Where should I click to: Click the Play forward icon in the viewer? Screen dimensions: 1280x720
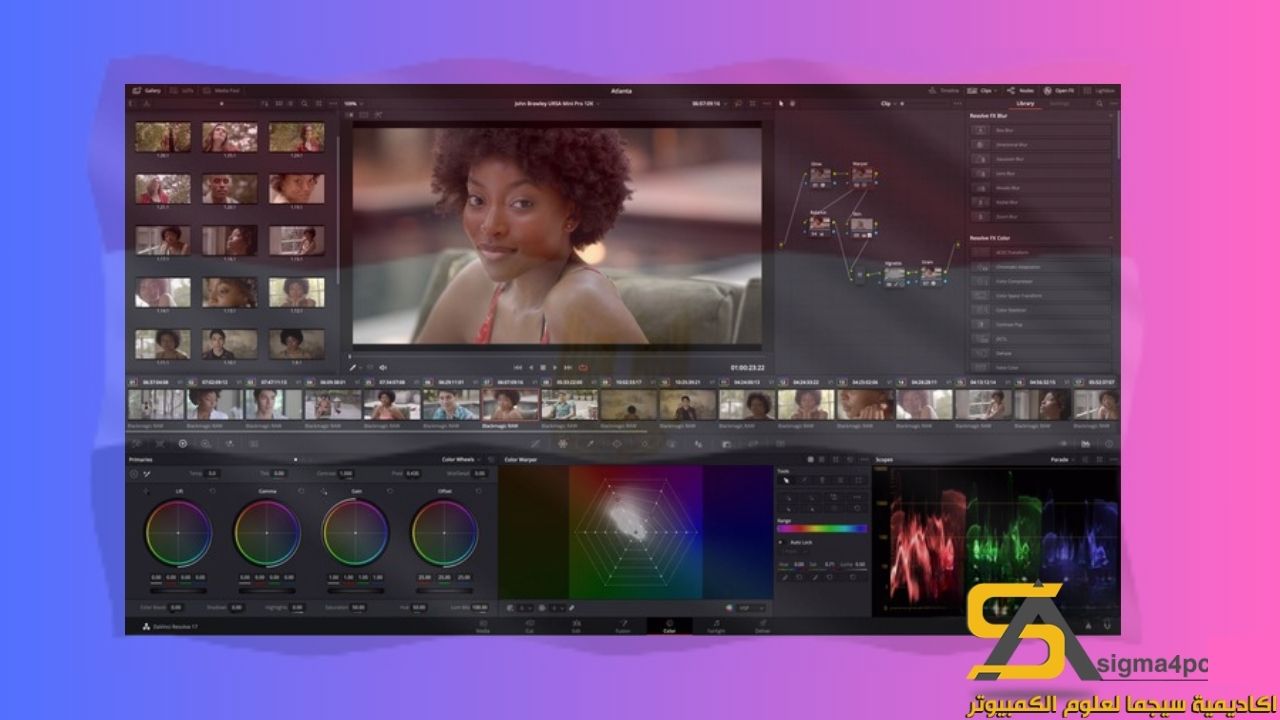(555, 367)
